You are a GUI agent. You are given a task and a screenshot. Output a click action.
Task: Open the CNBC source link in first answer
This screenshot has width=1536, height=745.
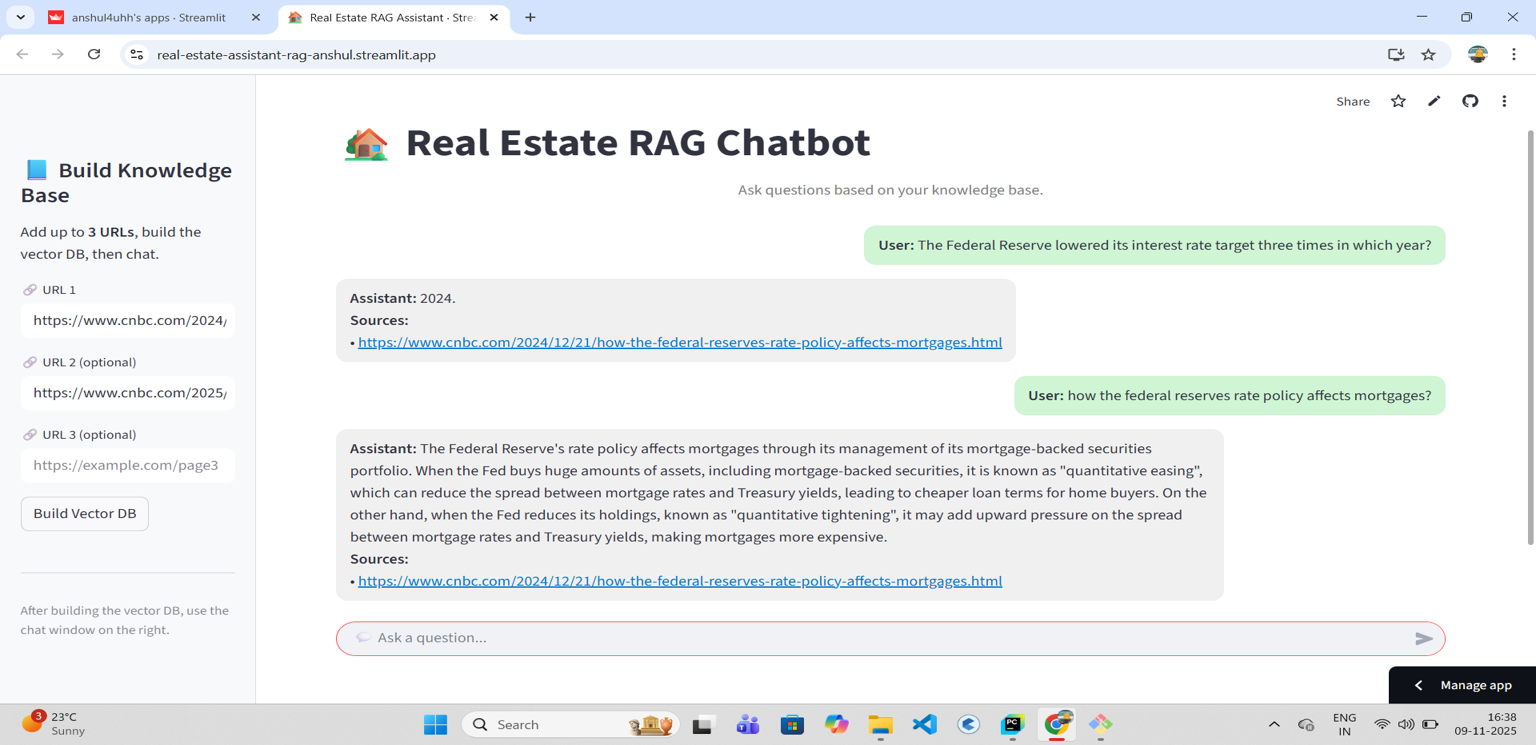pyautogui.click(x=679, y=342)
